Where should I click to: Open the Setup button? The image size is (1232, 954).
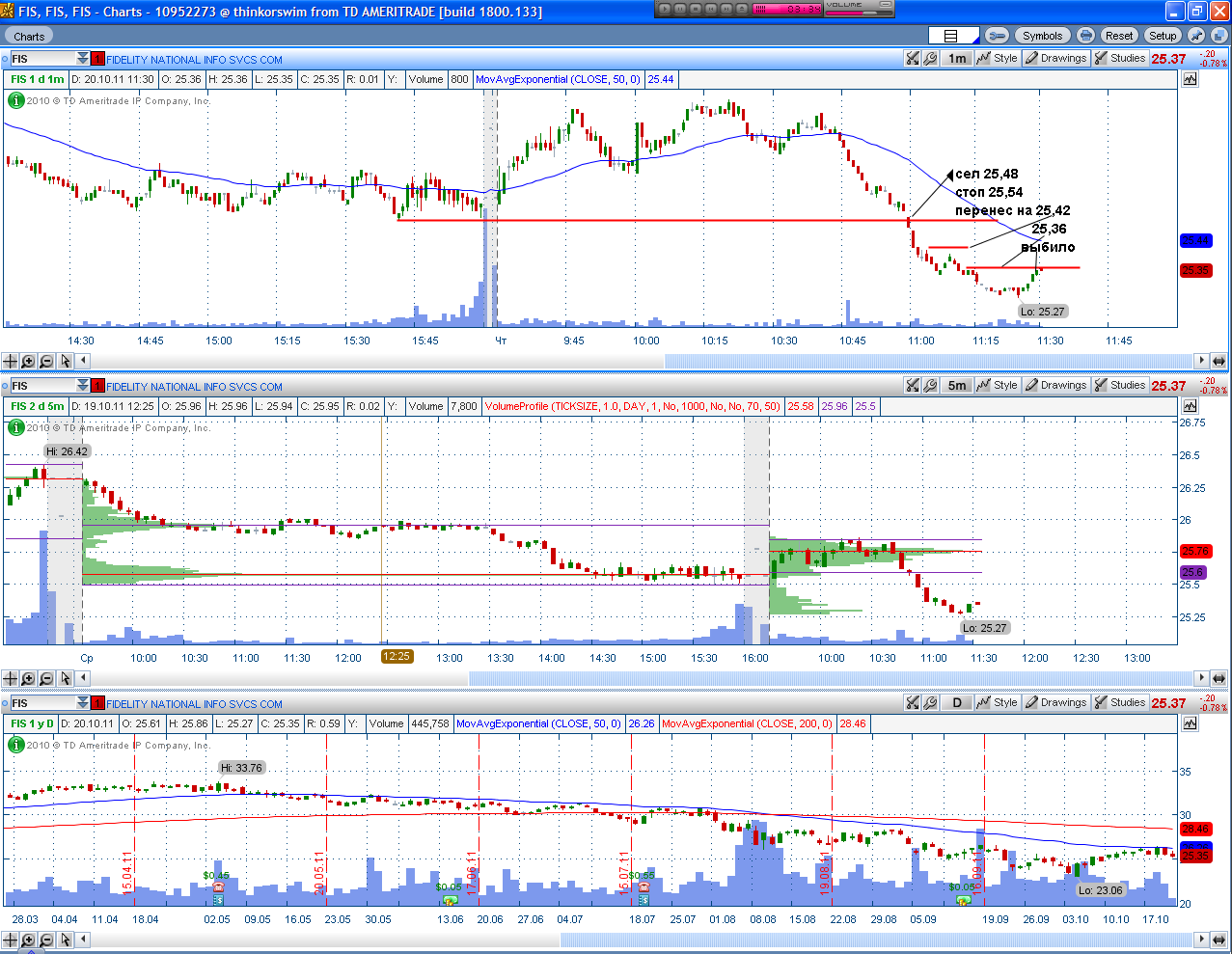click(x=1163, y=36)
